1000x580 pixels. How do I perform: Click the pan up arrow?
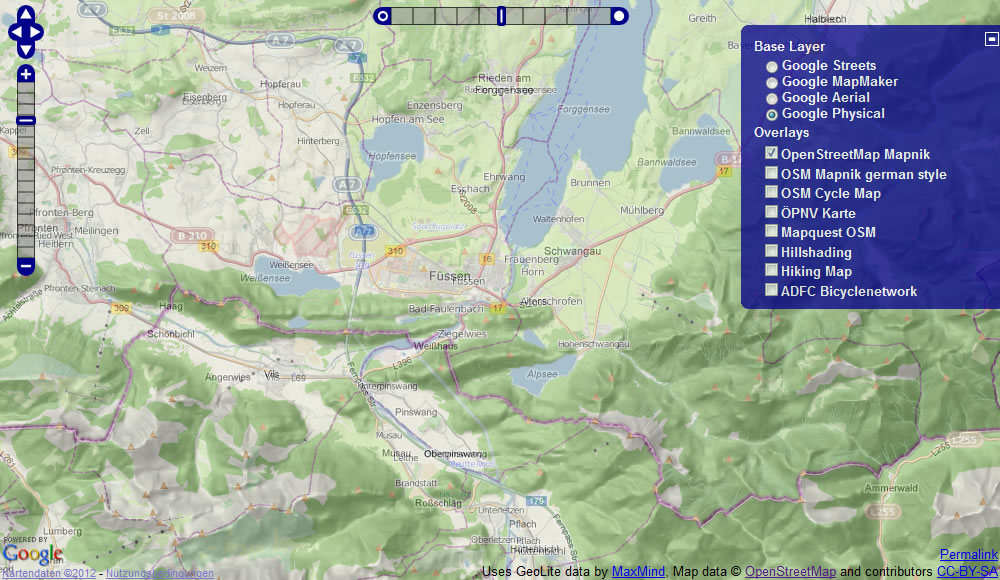click(26, 14)
